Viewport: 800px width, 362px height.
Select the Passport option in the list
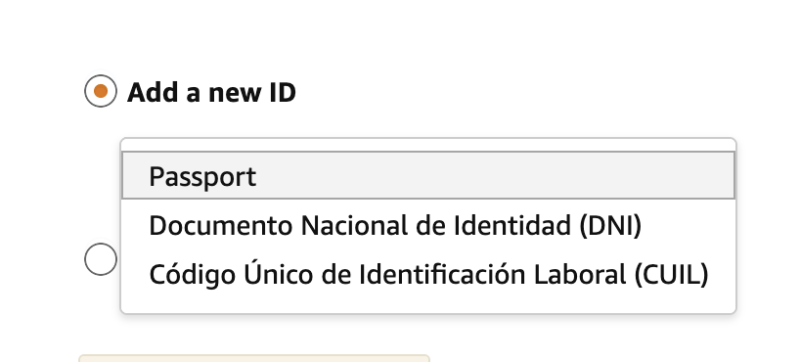click(x=428, y=175)
